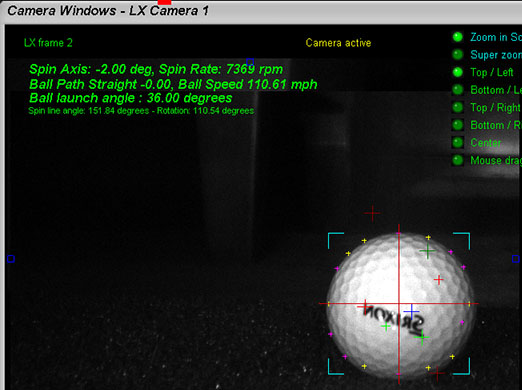Click the Super zoom label
This screenshot has width=522, height=390.
(x=496, y=55)
